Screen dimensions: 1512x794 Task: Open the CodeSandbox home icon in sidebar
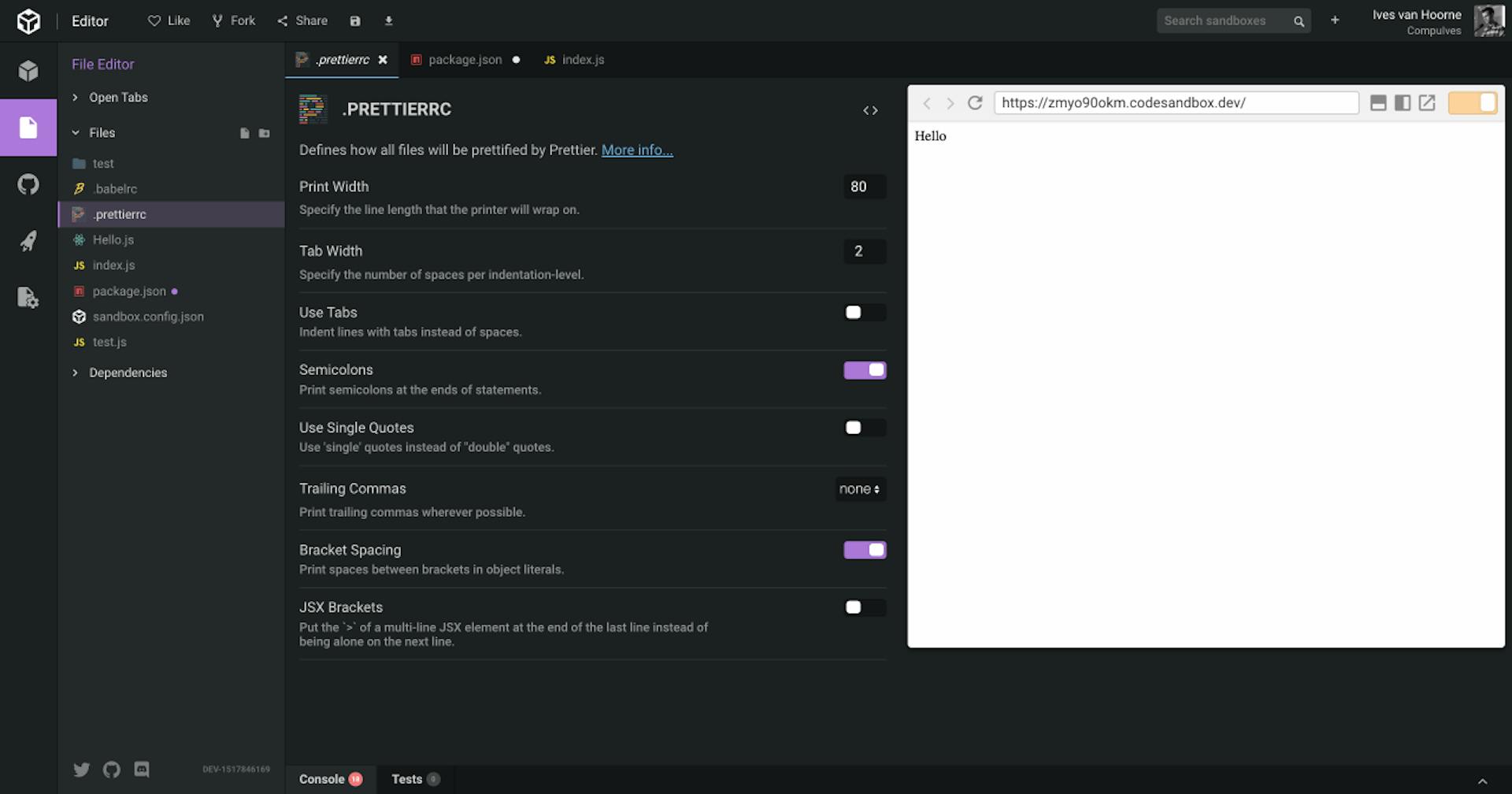tap(28, 70)
